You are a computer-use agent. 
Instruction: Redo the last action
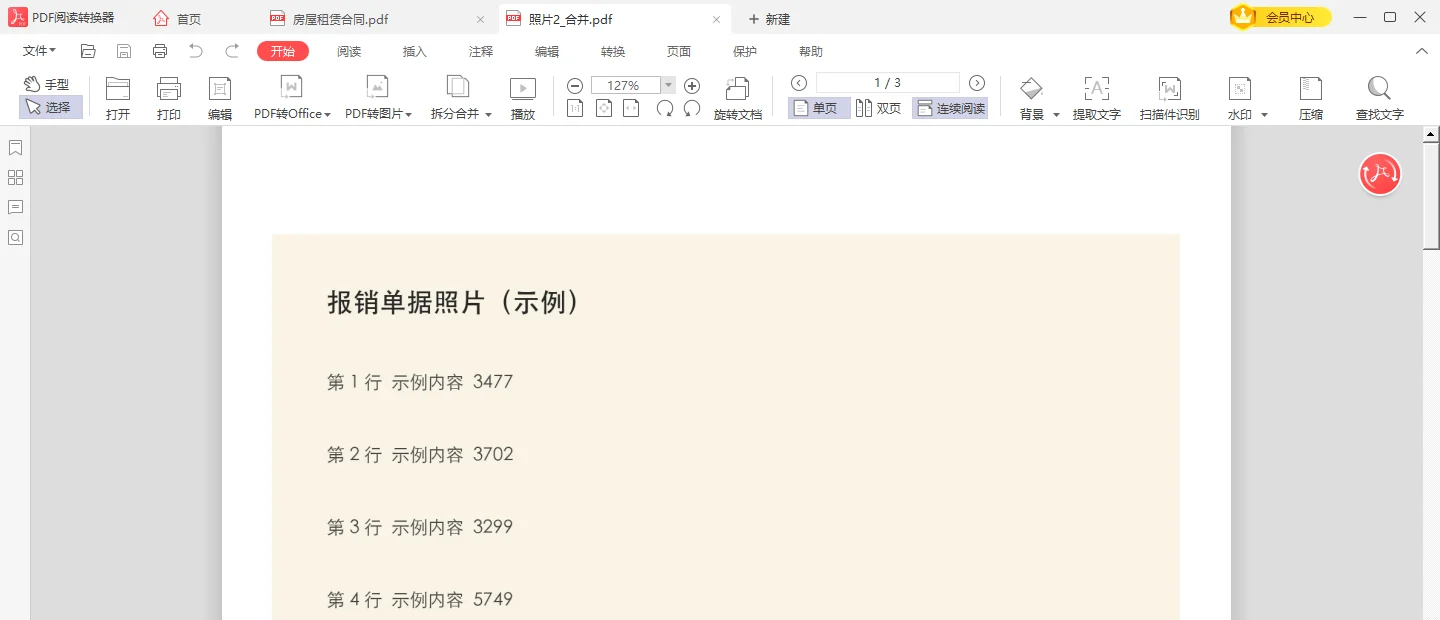coord(232,51)
